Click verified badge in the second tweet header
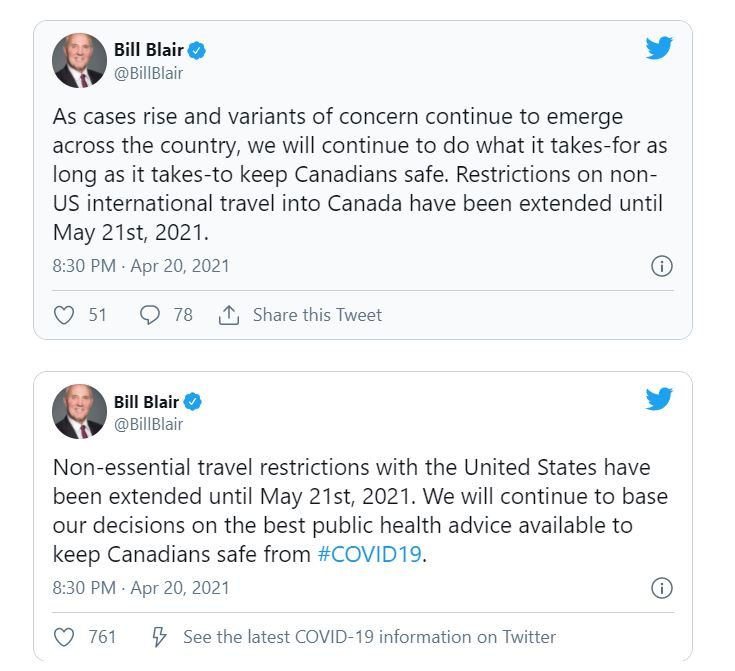 (x=192, y=402)
